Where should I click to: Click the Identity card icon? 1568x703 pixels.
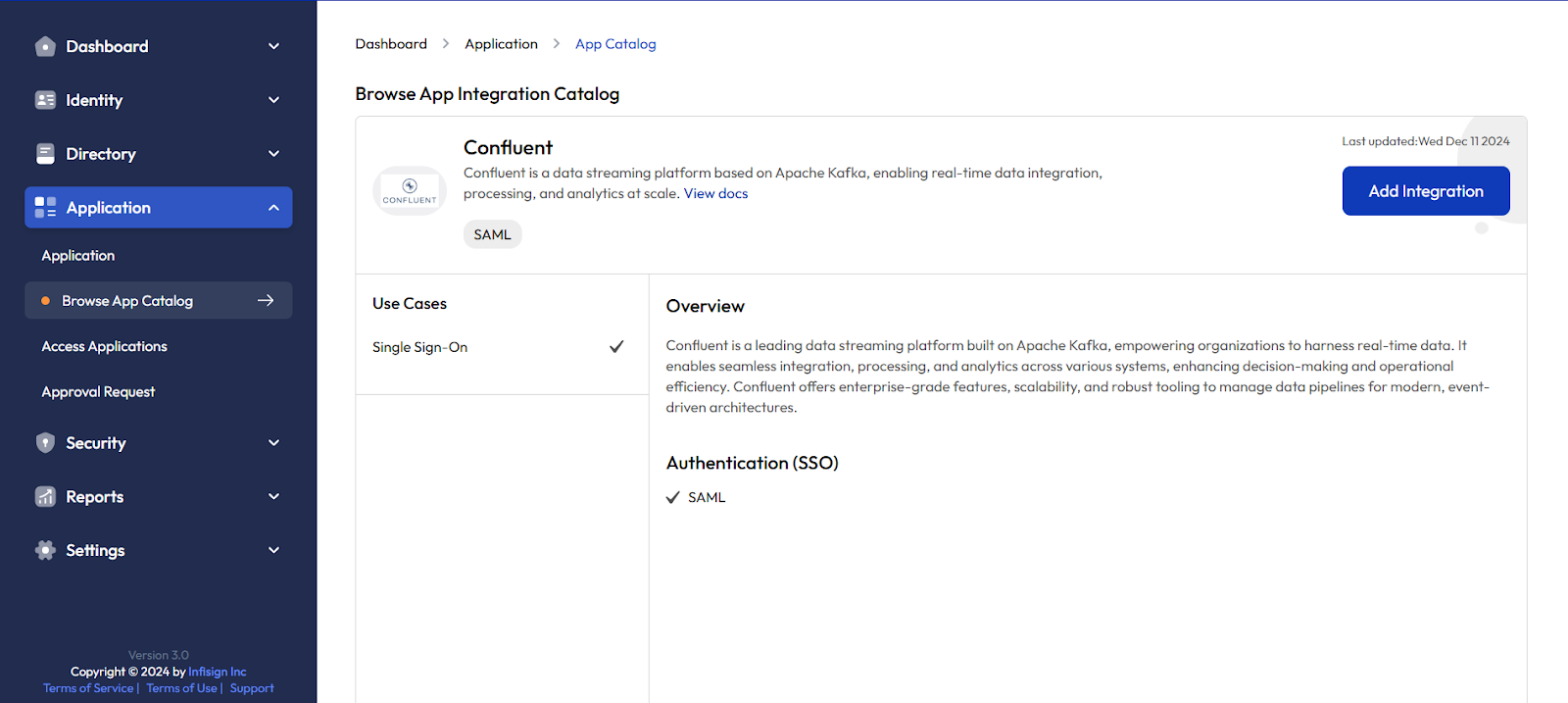pos(45,100)
